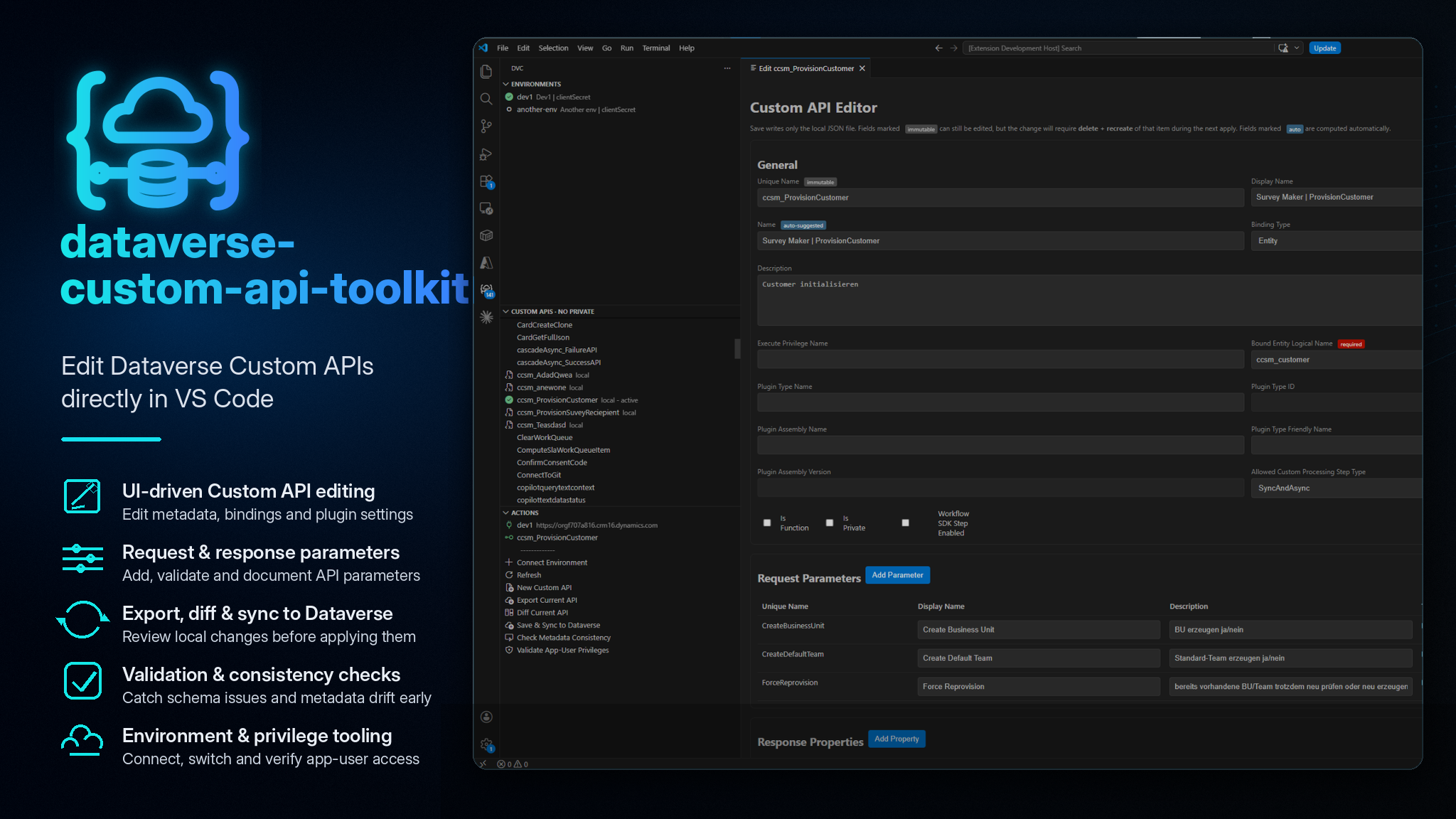This screenshot has width=1456, height=819.
Task: Click the VS Code logo in the title bar
Action: coord(483,48)
